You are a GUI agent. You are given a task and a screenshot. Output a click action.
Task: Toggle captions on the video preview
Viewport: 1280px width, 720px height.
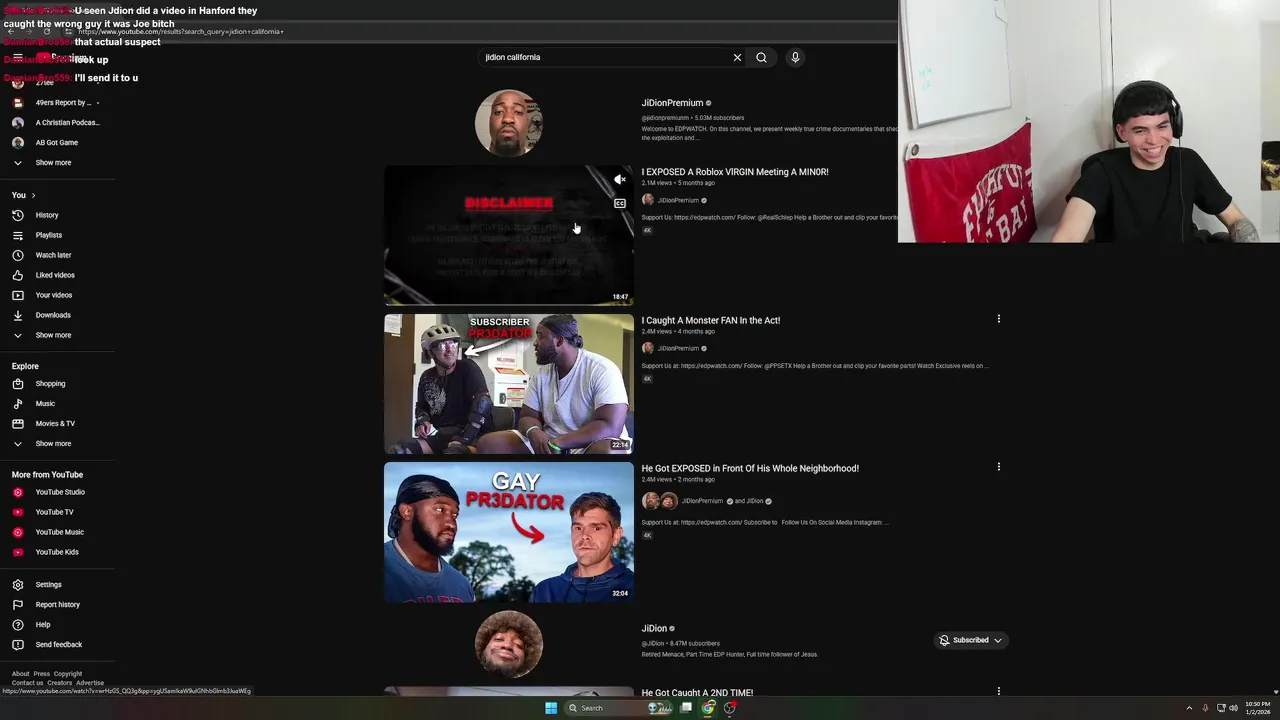pyautogui.click(x=620, y=204)
